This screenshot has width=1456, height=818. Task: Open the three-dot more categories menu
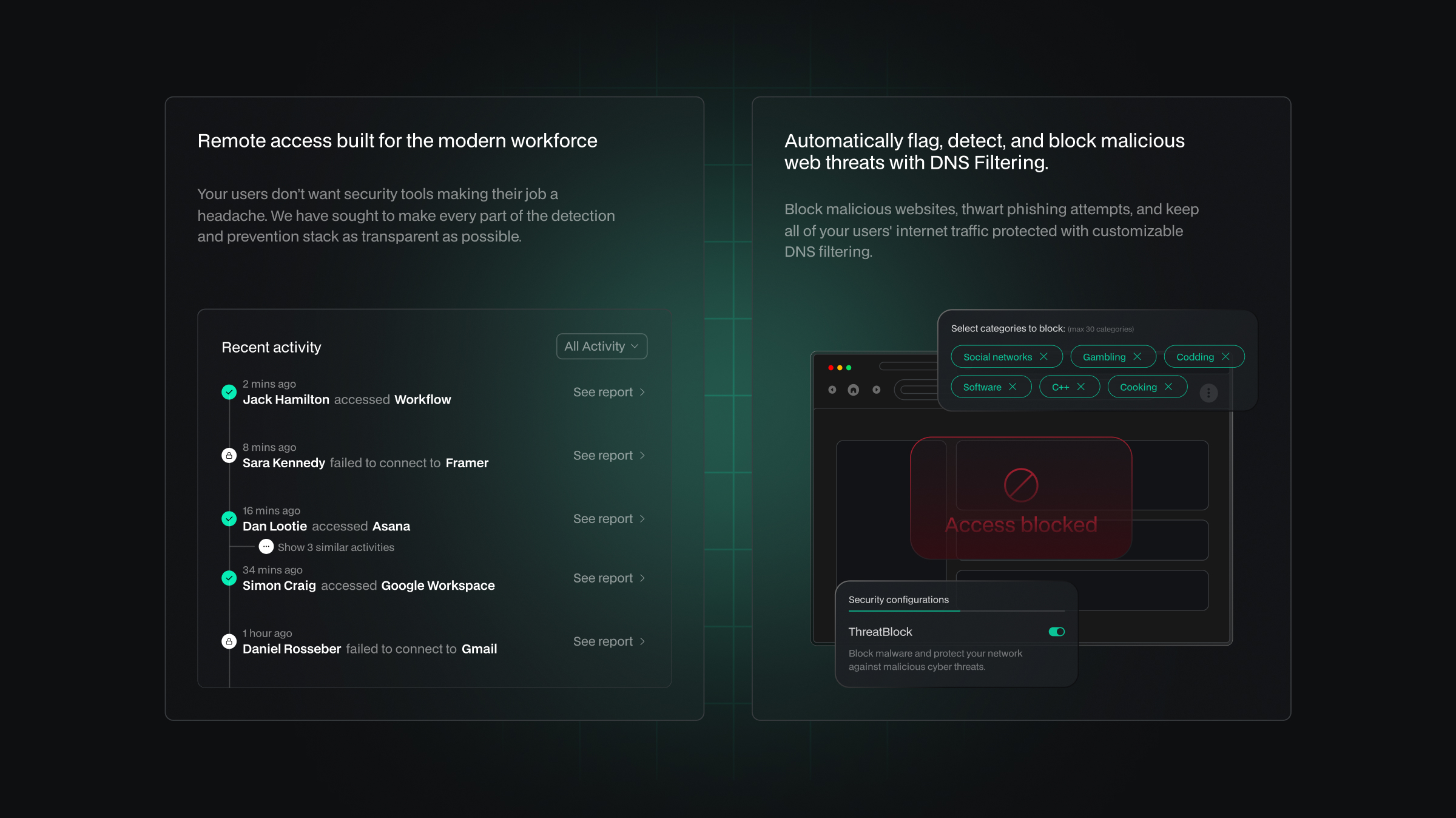coord(1208,393)
